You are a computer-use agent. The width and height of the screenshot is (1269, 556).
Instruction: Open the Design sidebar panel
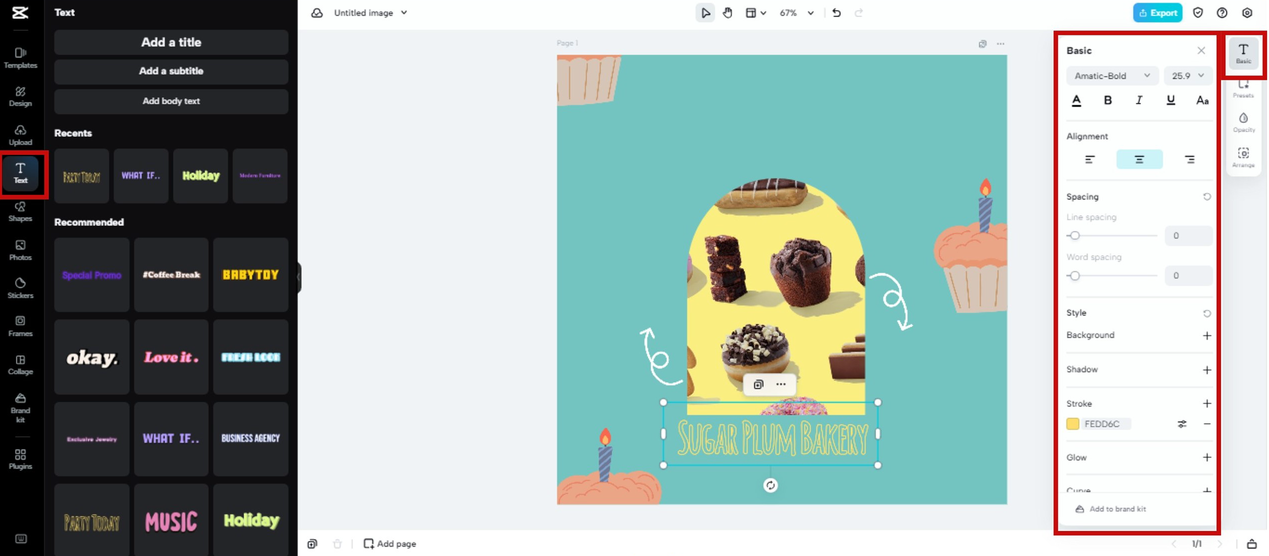[20, 96]
